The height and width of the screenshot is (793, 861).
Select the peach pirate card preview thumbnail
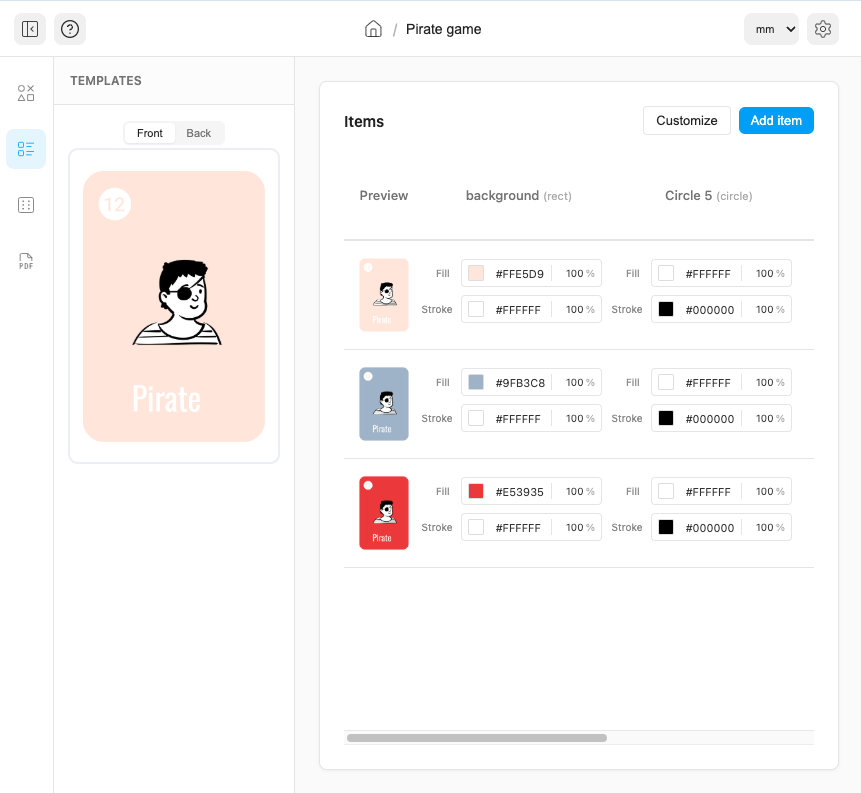click(x=384, y=295)
